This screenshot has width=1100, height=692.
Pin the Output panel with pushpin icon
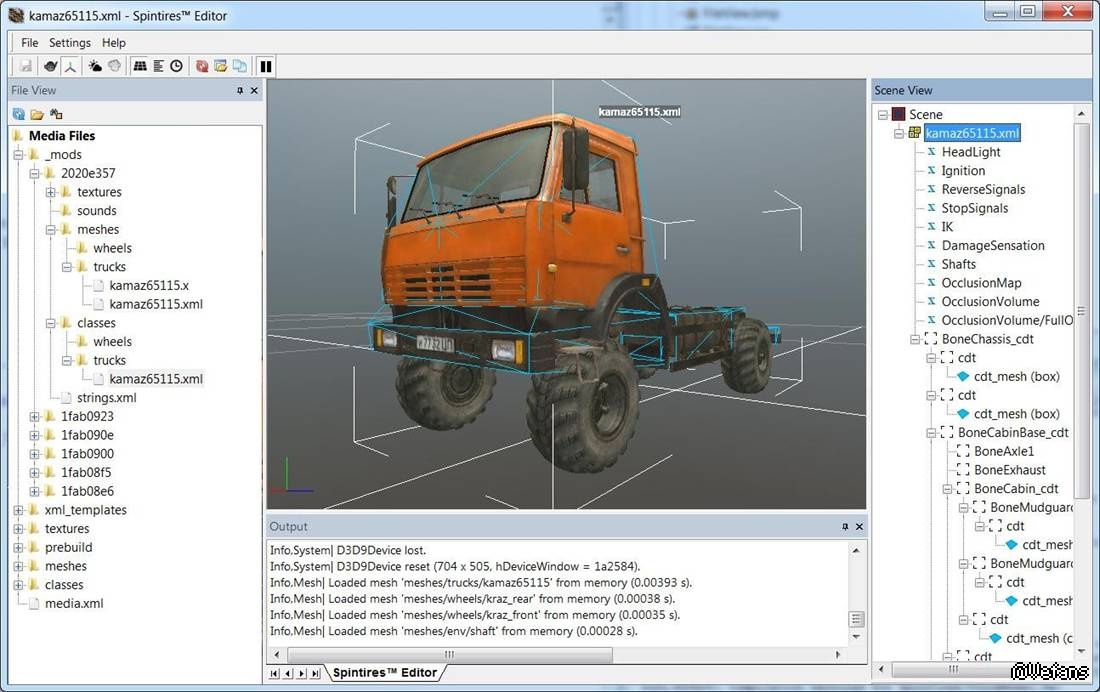pyautogui.click(x=844, y=526)
